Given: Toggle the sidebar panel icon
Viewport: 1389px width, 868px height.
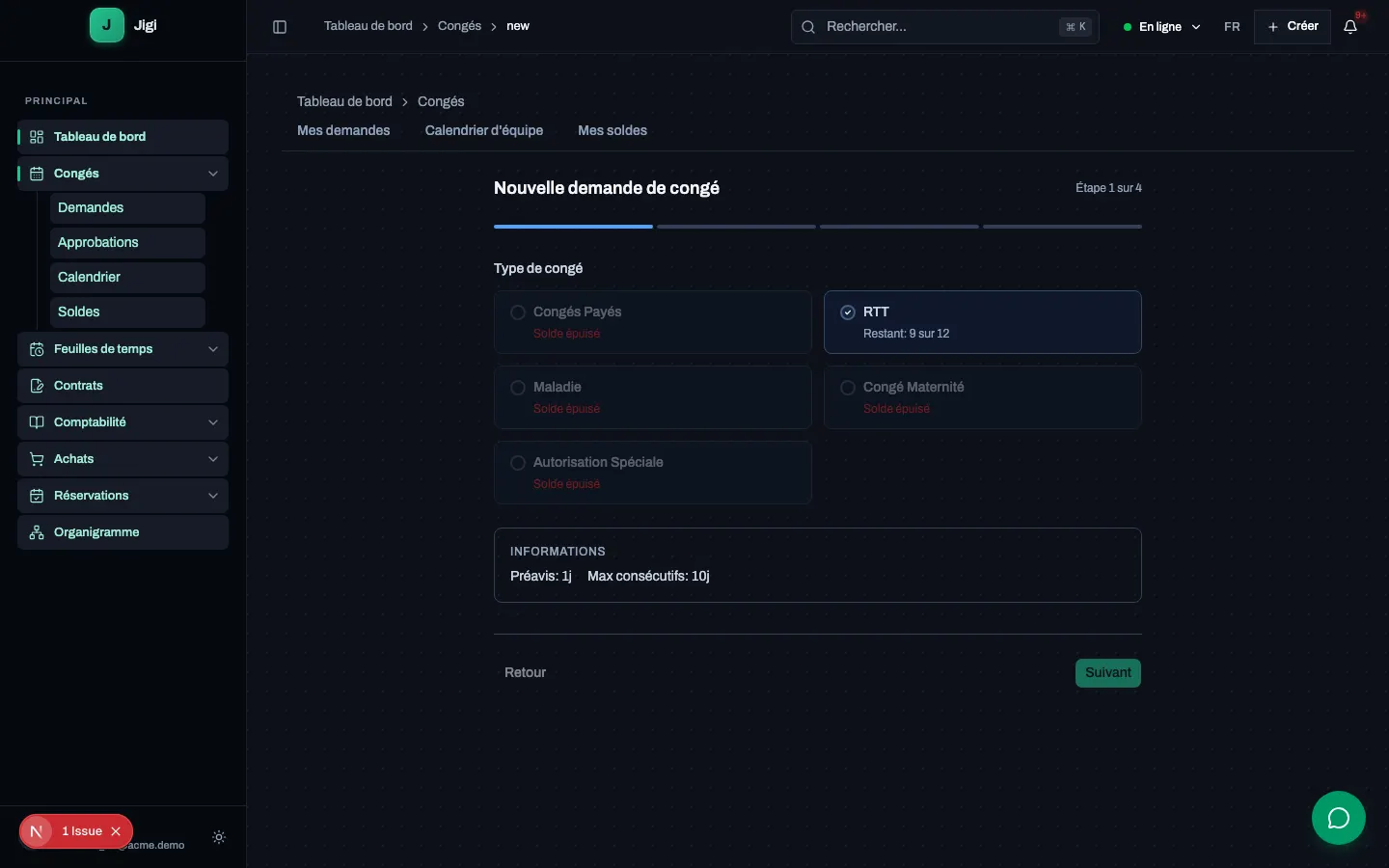Looking at the screenshot, I should coord(280,27).
